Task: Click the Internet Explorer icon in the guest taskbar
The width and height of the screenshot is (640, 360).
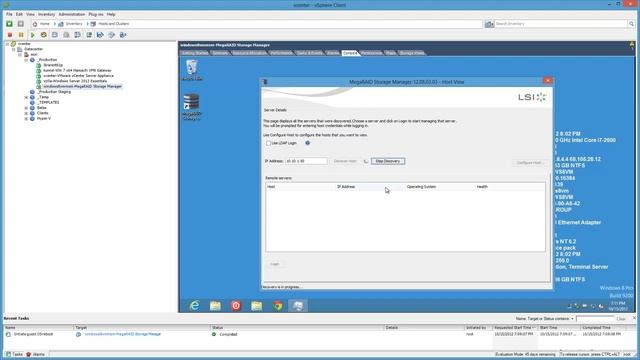Action: (195, 306)
